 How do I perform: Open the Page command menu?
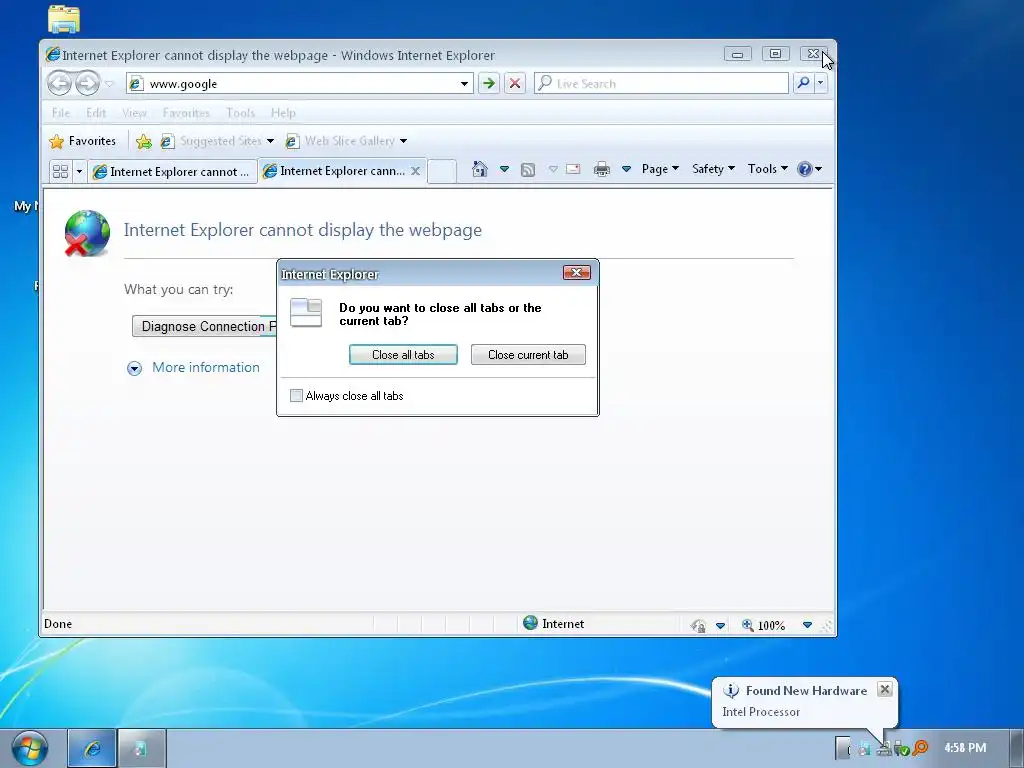tap(660, 169)
